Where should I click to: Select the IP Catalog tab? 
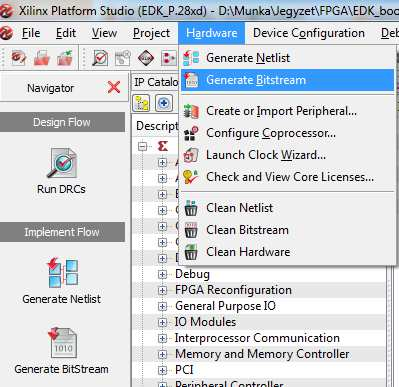(x=156, y=82)
